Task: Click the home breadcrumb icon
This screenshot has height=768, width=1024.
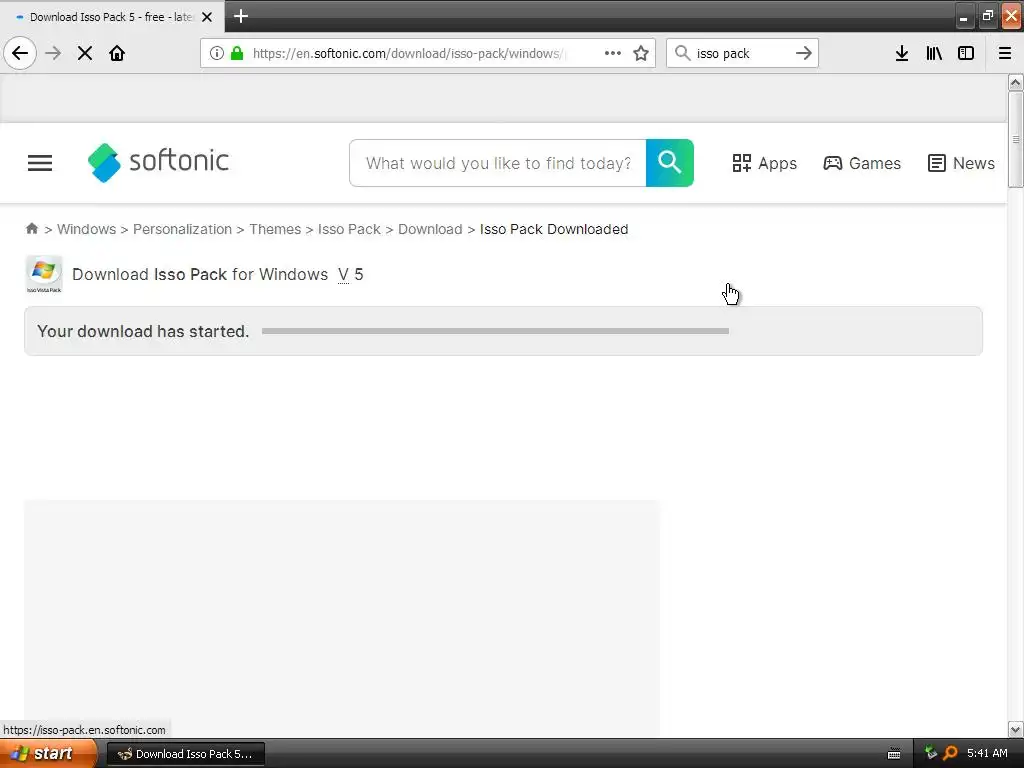Action: 31,228
